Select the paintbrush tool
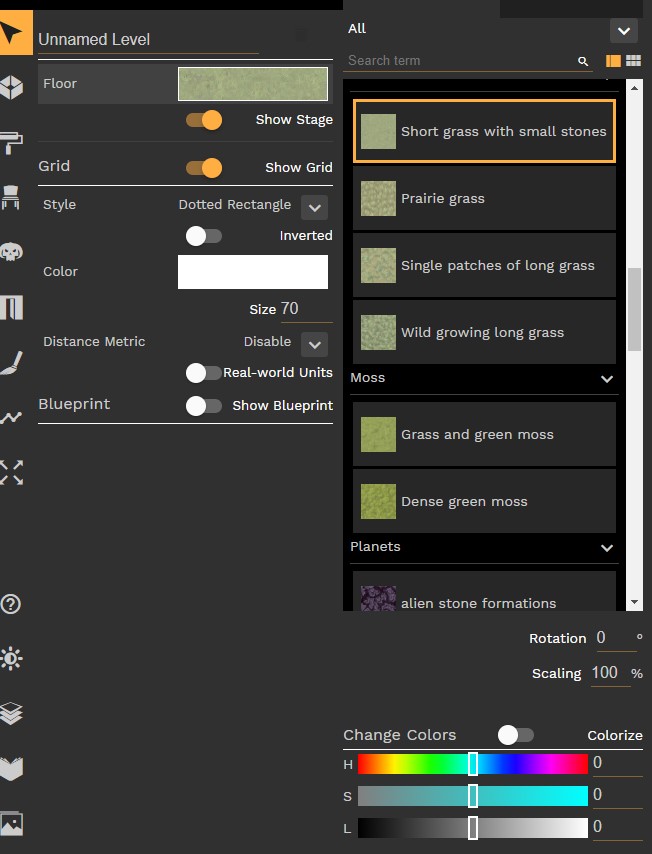Viewport: 652px width, 854px height. (12, 364)
